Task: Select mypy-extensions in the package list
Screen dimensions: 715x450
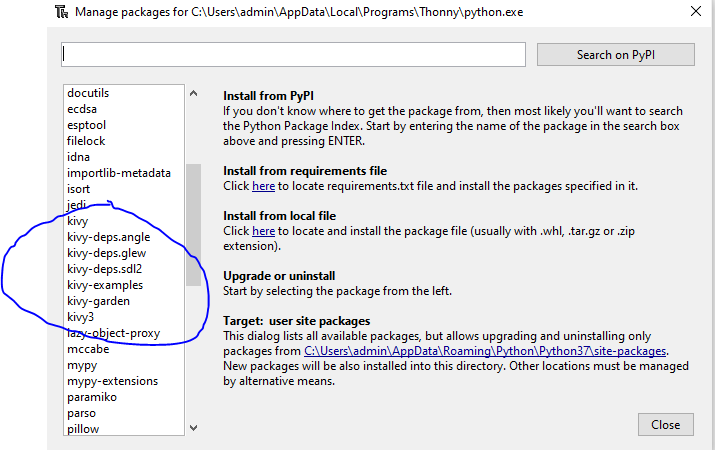Action: pos(112,381)
